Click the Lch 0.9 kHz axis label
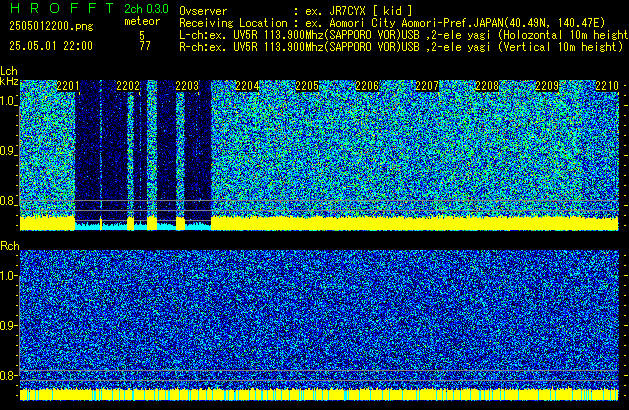Screen dimensions: 629x410 tap(8, 151)
